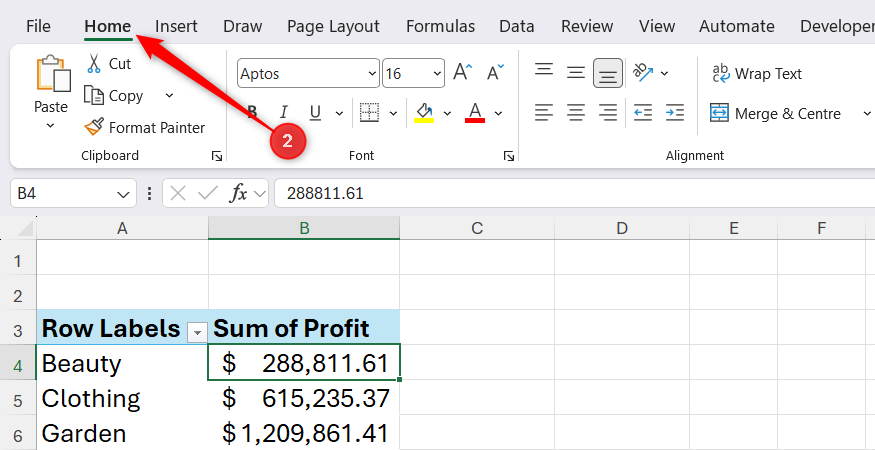Select all cells corner triangle
The image size is (875, 450).
pyautogui.click(x=24, y=228)
